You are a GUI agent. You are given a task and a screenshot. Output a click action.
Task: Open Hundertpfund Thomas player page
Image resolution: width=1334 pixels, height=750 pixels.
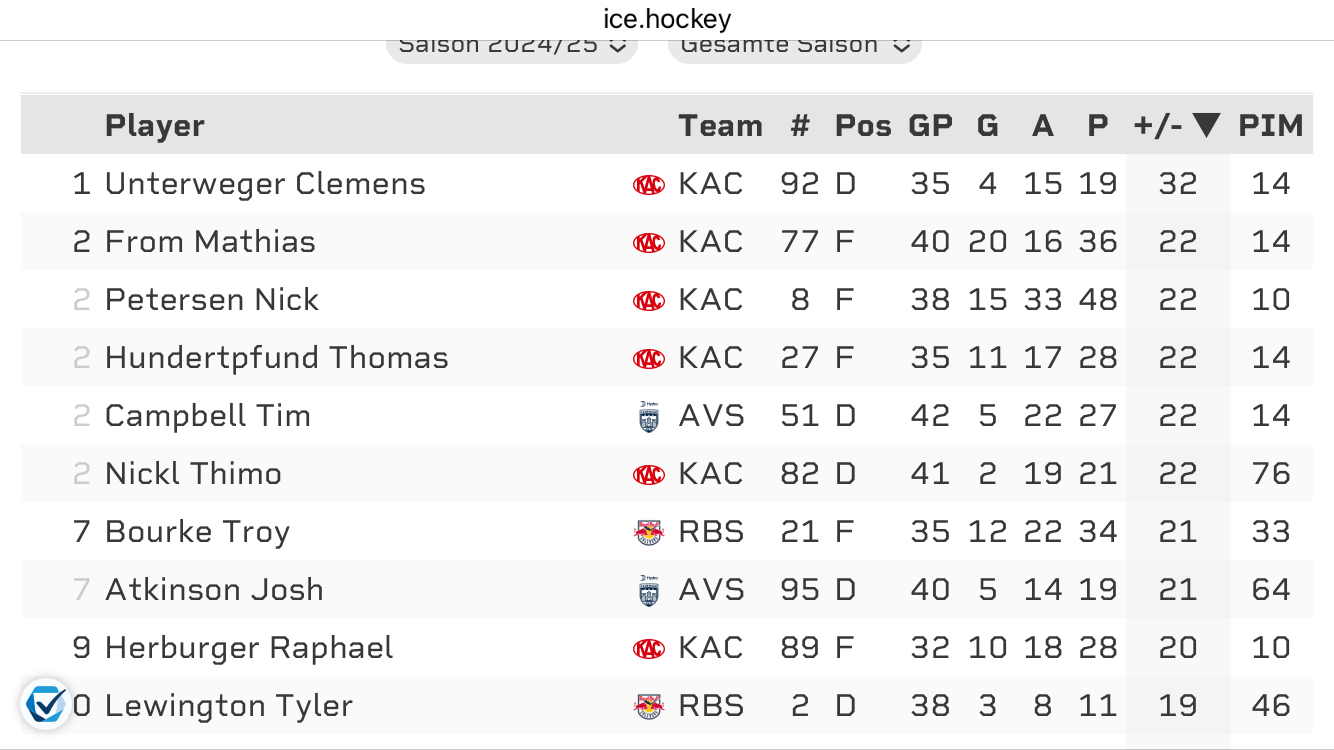(x=276, y=358)
